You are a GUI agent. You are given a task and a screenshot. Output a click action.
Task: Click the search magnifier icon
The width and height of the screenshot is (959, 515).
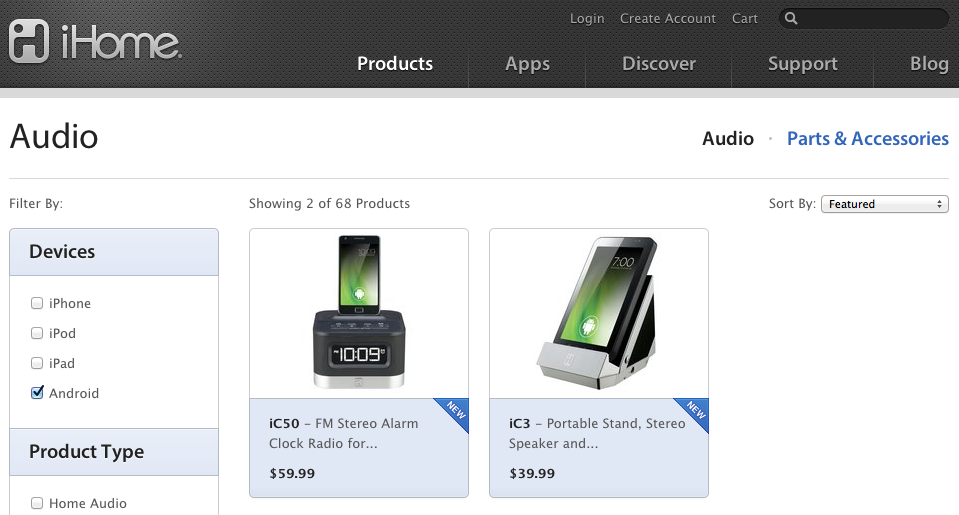[x=790, y=18]
